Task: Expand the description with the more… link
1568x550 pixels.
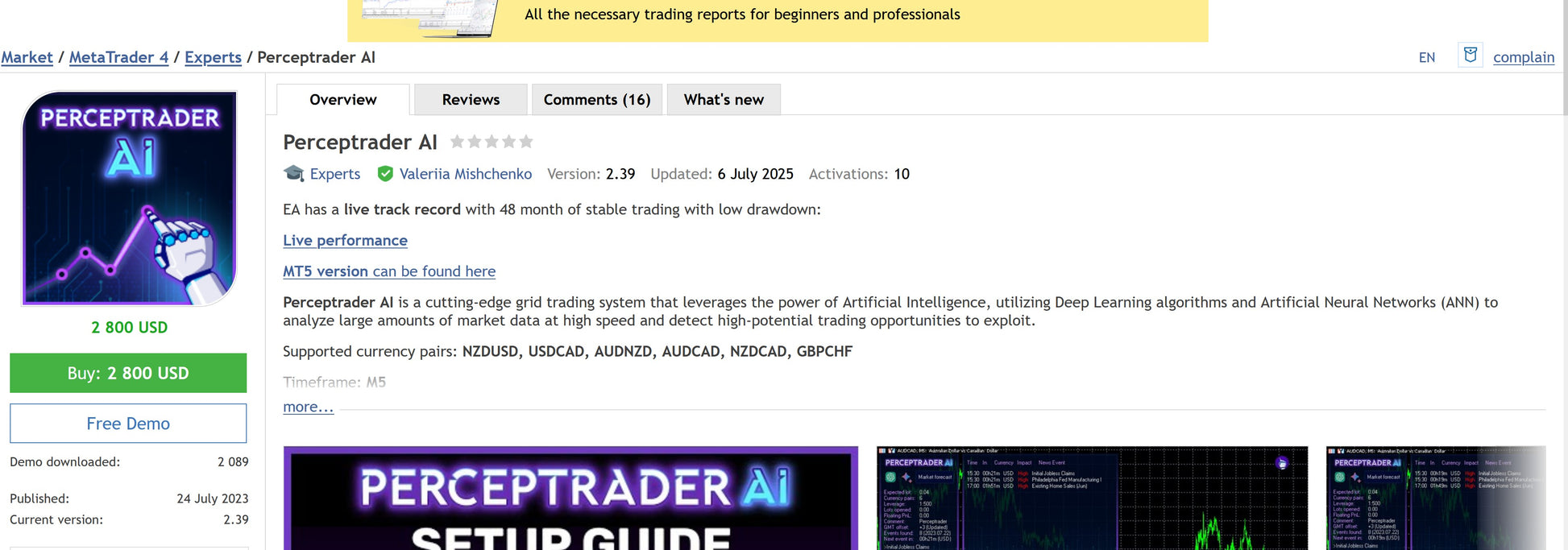Action: coord(308,407)
